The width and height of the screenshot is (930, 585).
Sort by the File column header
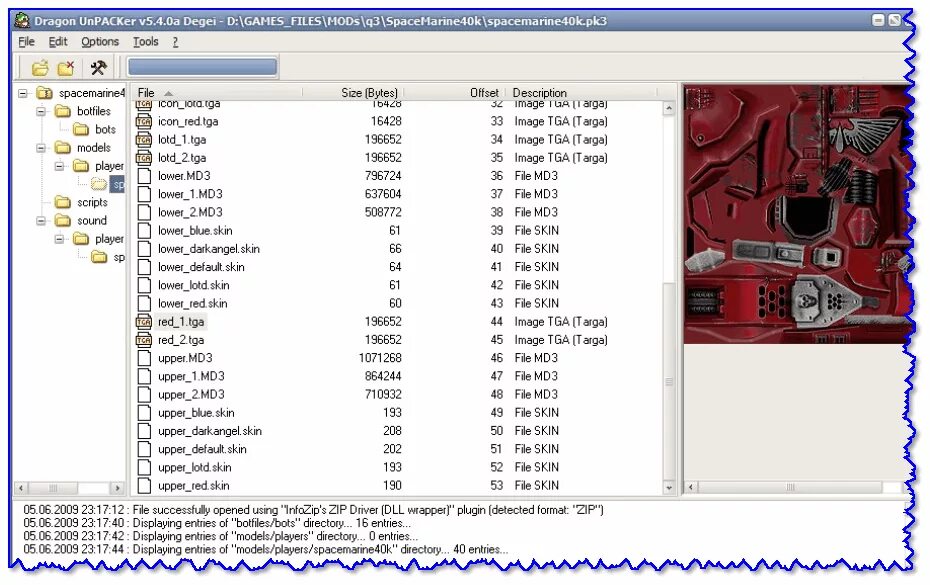[x=216, y=93]
